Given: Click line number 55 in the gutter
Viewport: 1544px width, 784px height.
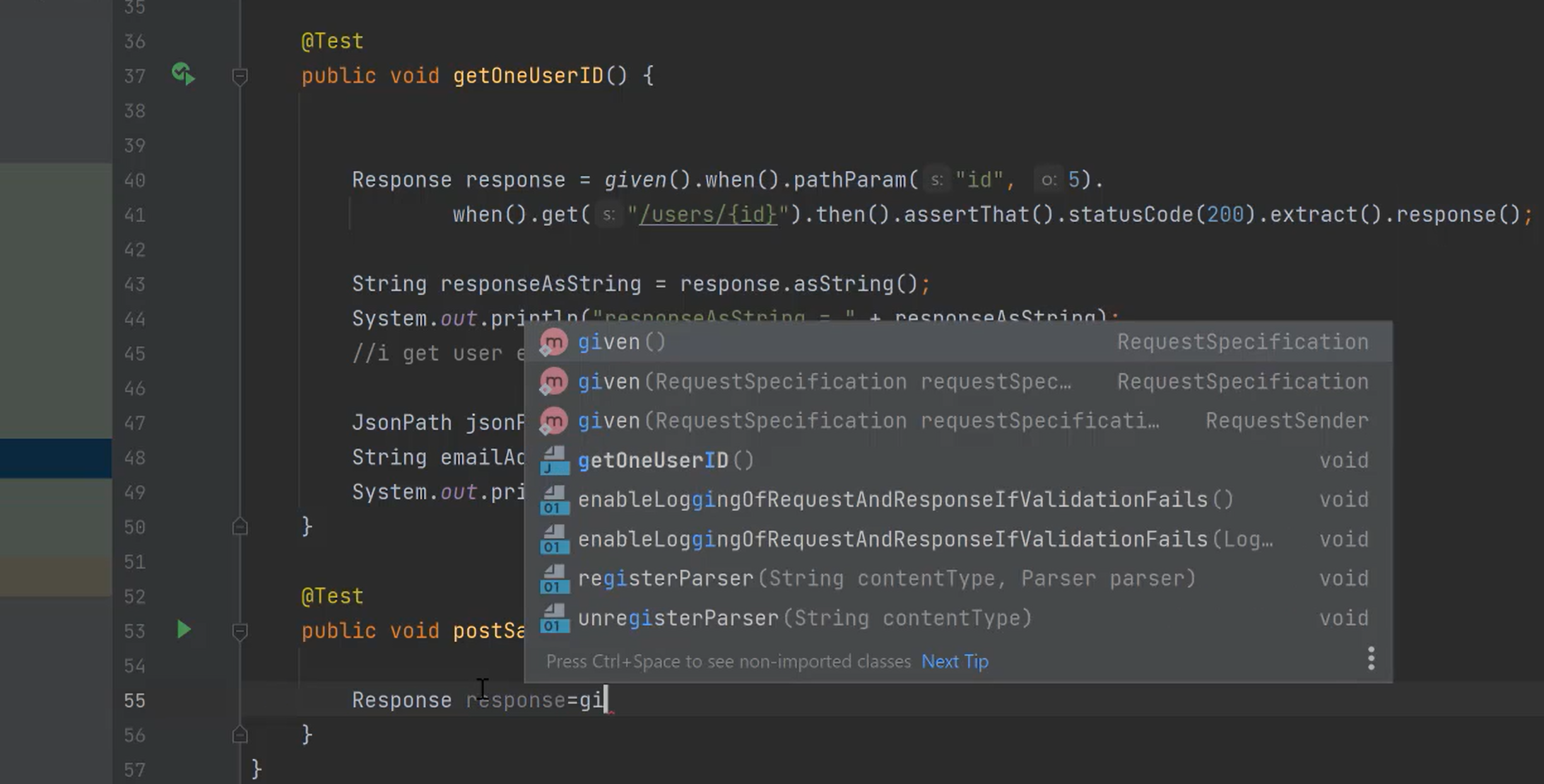Looking at the screenshot, I should (134, 700).
